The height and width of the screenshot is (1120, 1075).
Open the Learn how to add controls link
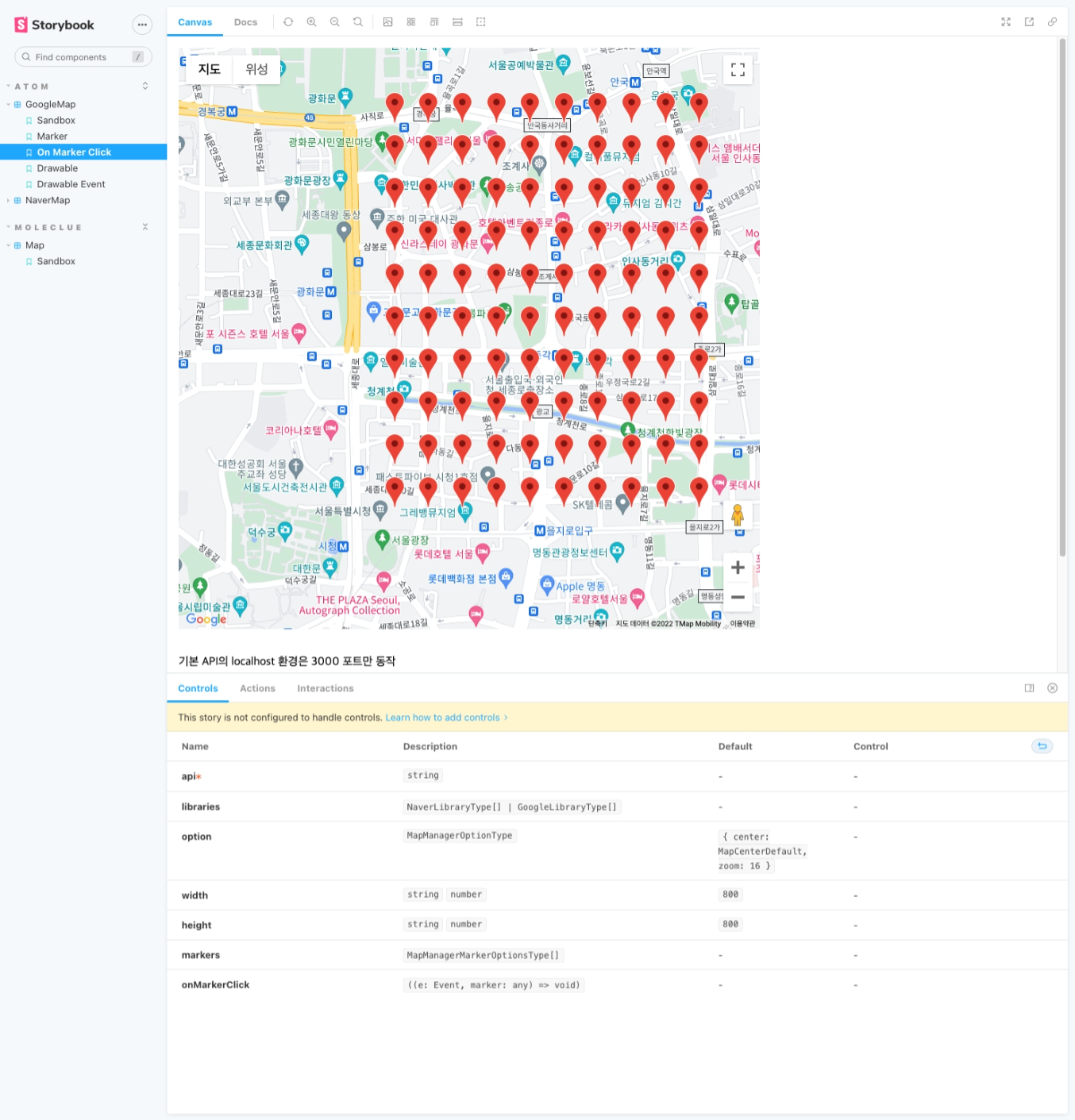pyautogui.click(x=446, y=718)
